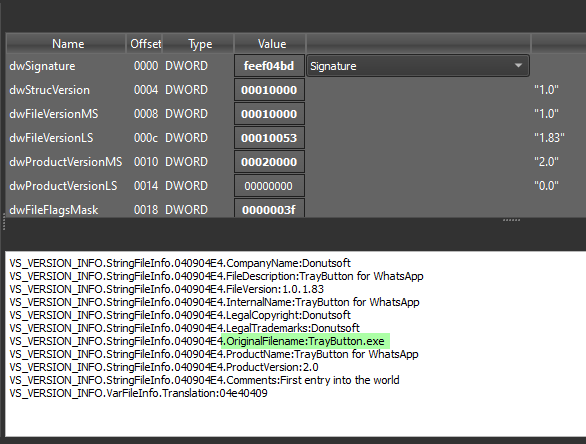
Task: Select the dwProductVersionMS name cell
Action: 65,162
